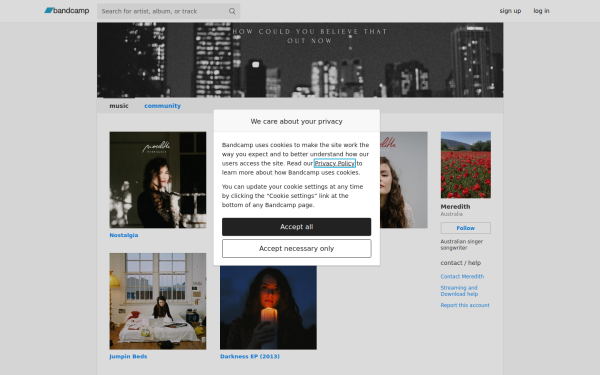Click the Meredith artist name
Image resolution: width=600 pixels, height=375 pixels.
click(x=455, y=207)
